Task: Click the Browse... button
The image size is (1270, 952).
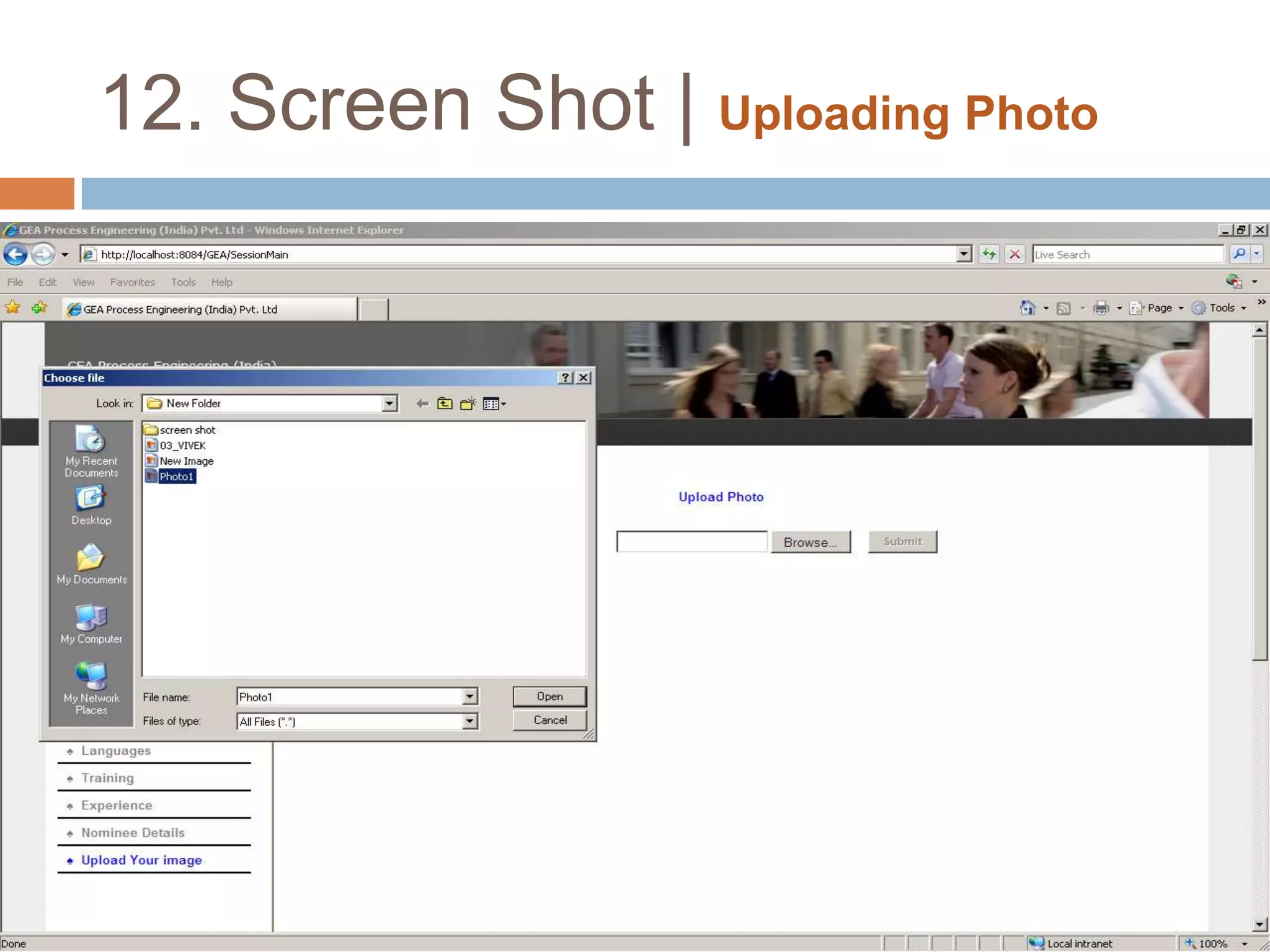Action: (x=810, y=542)
